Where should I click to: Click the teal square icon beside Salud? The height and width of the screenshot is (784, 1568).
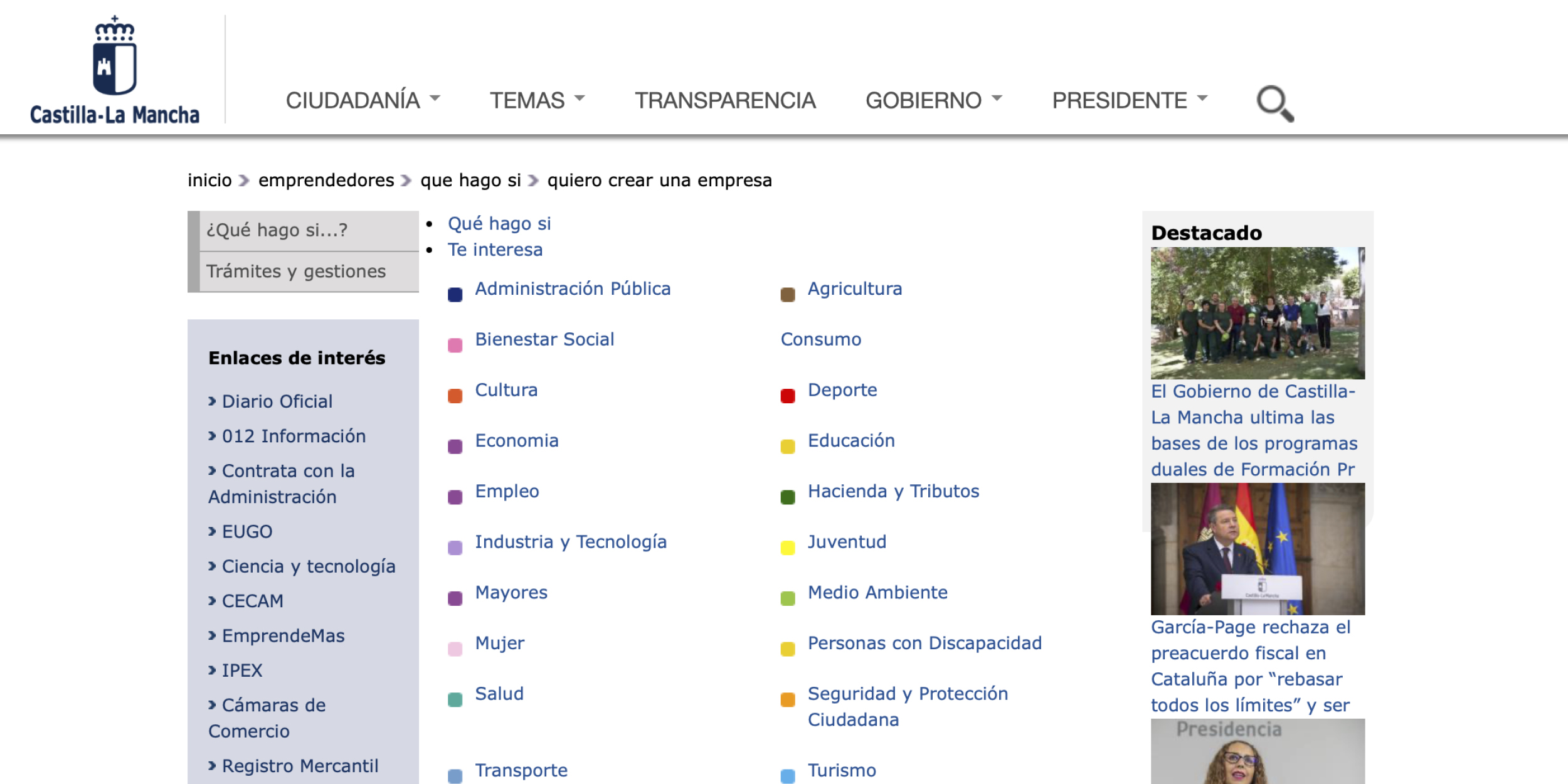[455, 699]
